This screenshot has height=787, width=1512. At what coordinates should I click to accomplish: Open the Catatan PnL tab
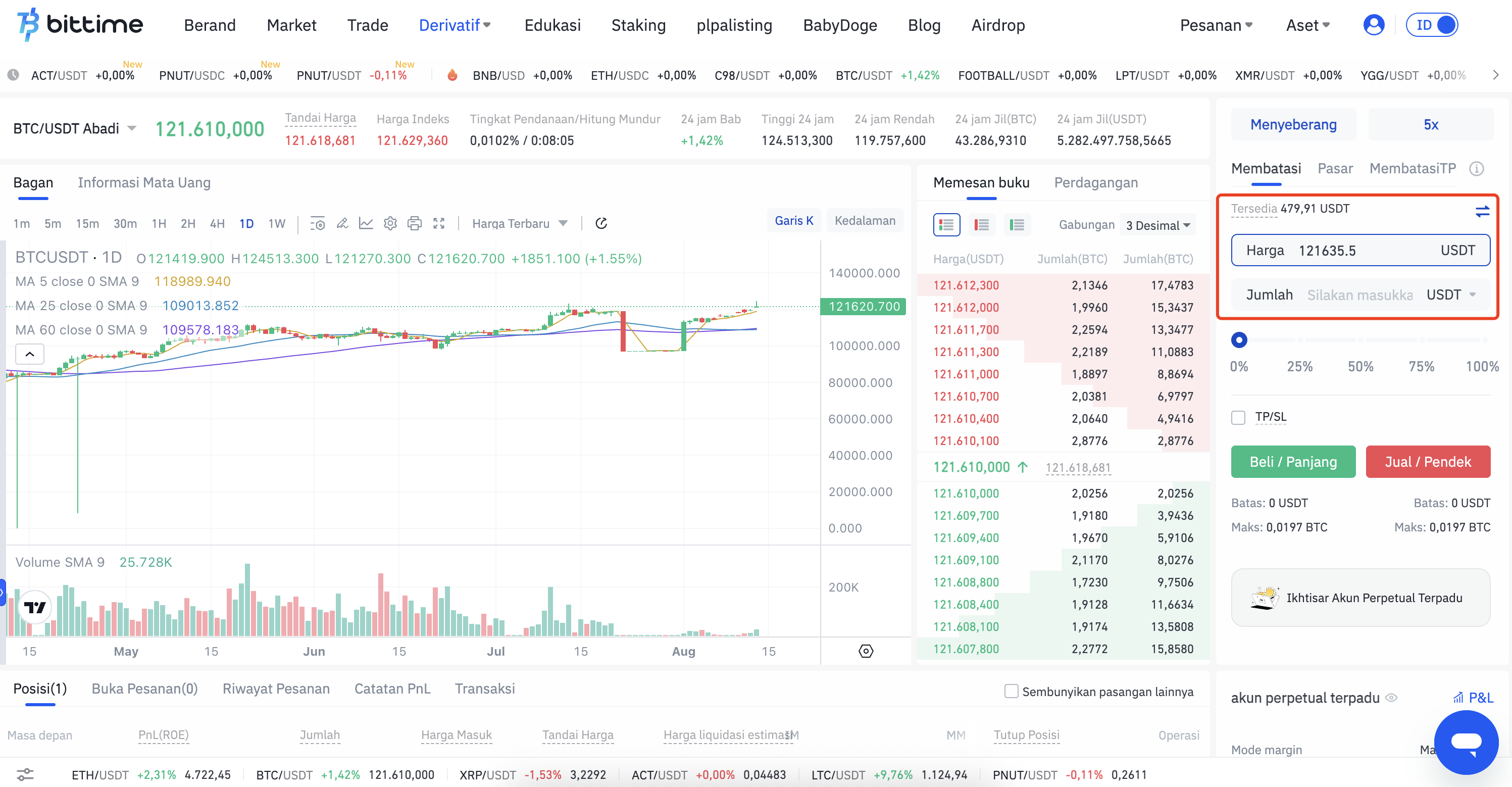(x=392, y=688)
